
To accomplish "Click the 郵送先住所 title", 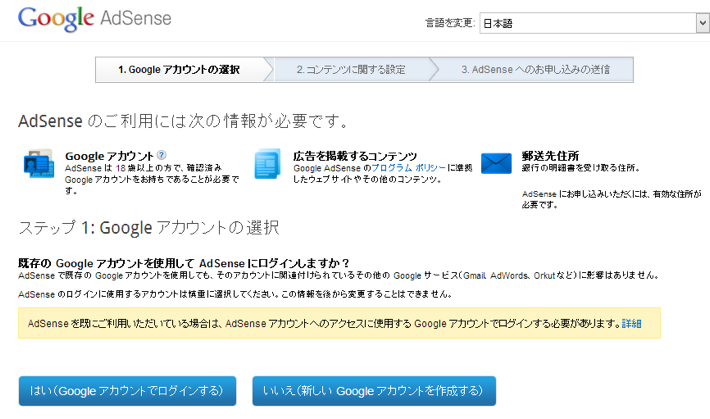I will (550, 156).
